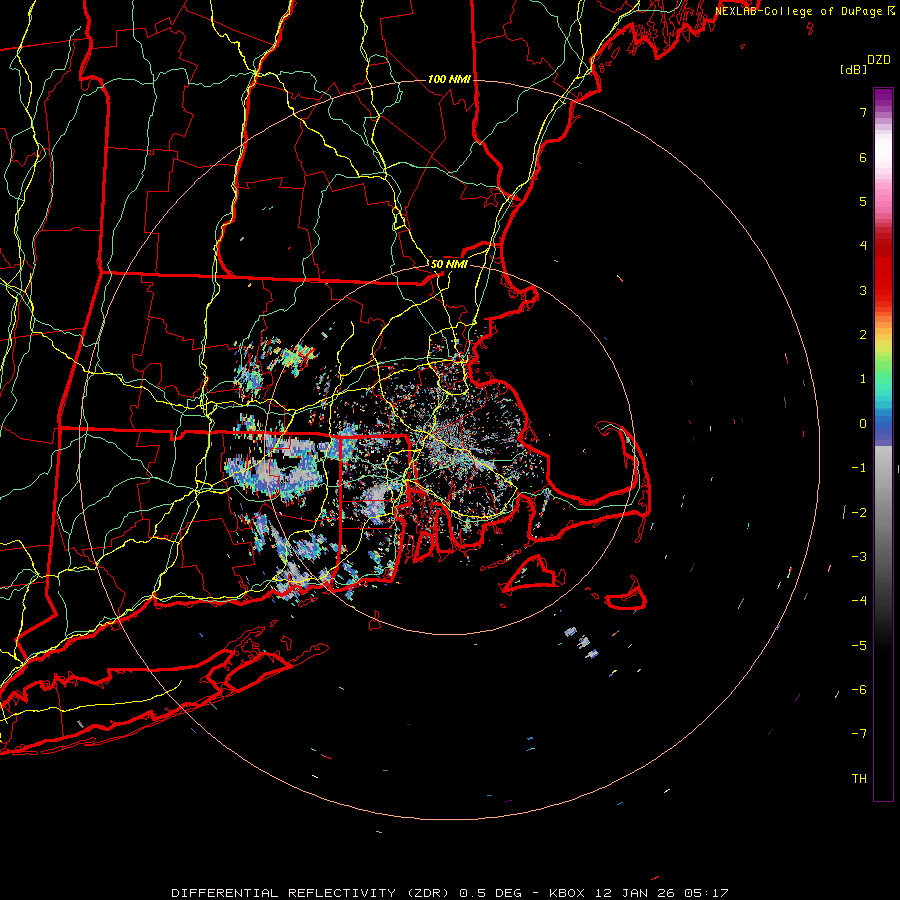The image size is (900, 900).
Task: Click the TH threshold label on the legend
Action: pos(859,778)
